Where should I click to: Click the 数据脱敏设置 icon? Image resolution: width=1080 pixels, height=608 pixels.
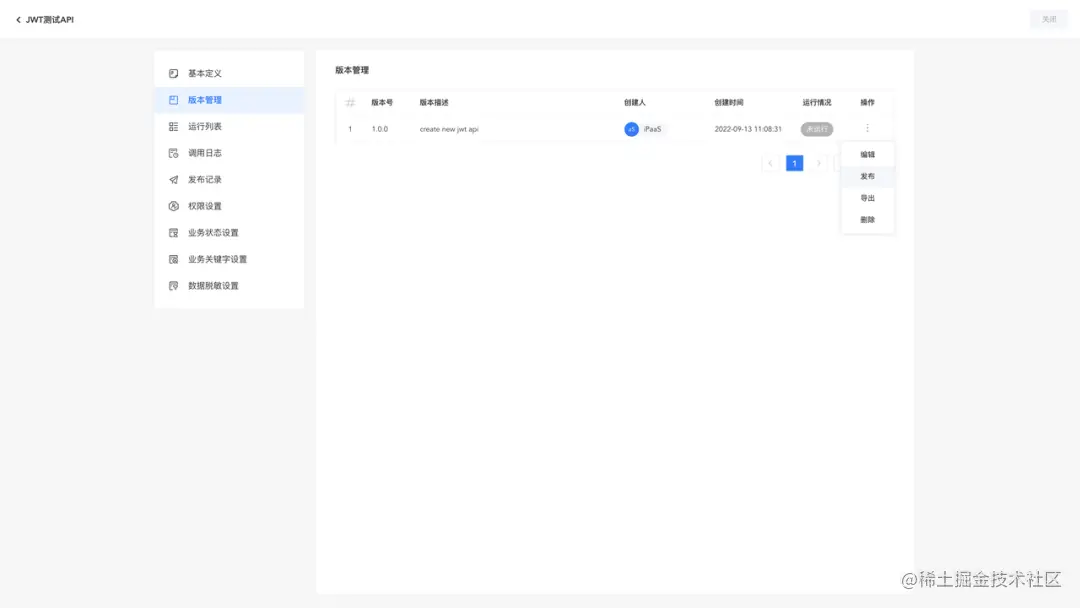(x=174, y=286)
